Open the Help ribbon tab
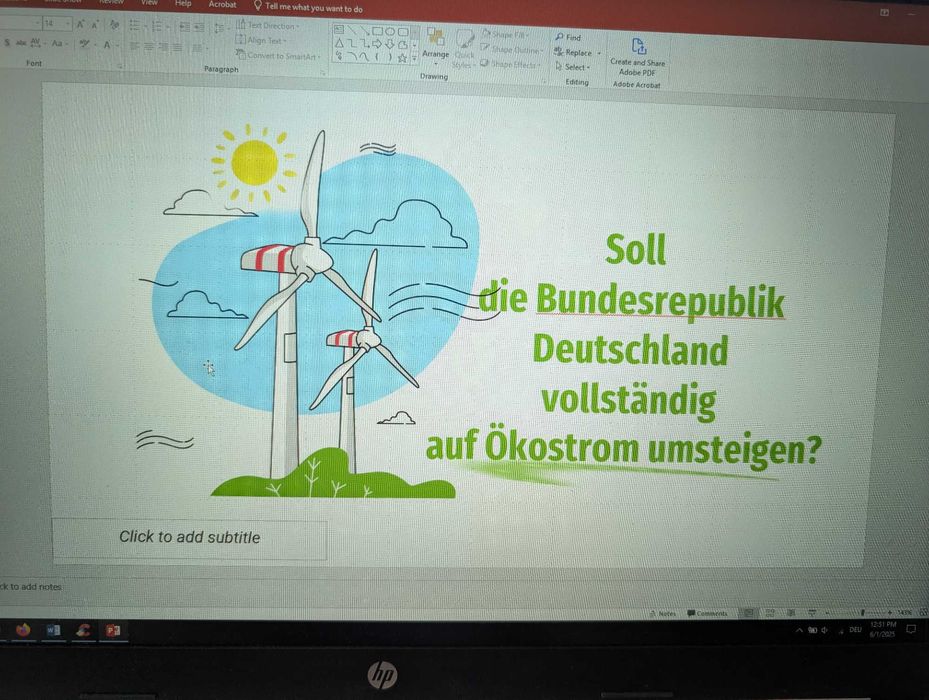Image resolution: width=929 pixels, height=700 pixels. (x=183, y=4)
